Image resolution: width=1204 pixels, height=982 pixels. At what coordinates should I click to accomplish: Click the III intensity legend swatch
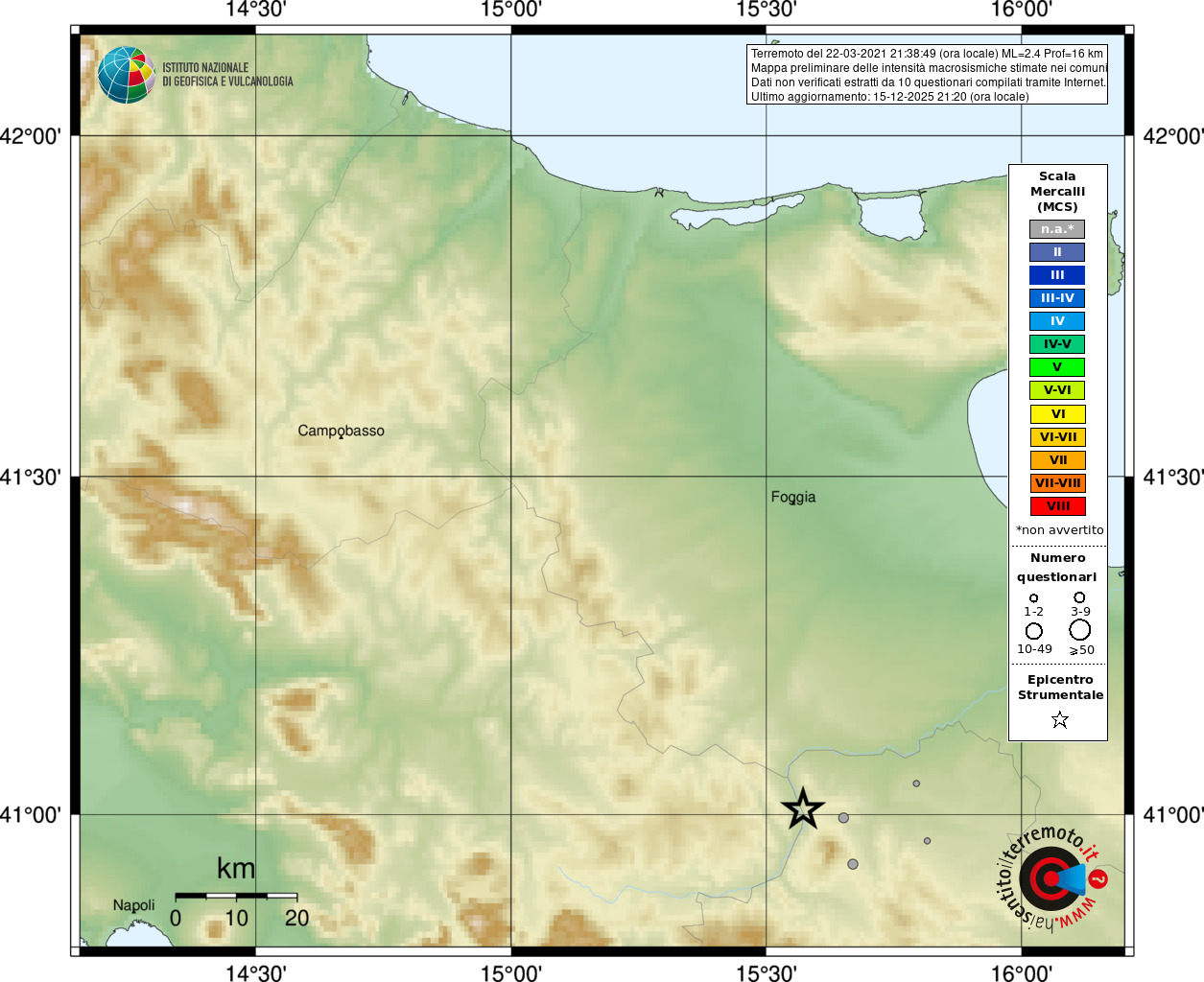(x=1057, y=275)
